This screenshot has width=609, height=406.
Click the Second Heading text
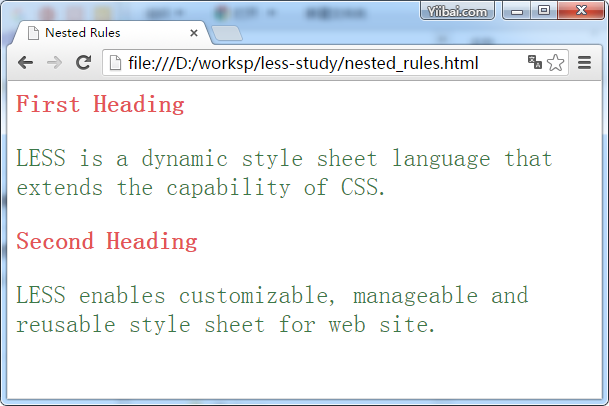pyautogui.click(x=107, y=241)
